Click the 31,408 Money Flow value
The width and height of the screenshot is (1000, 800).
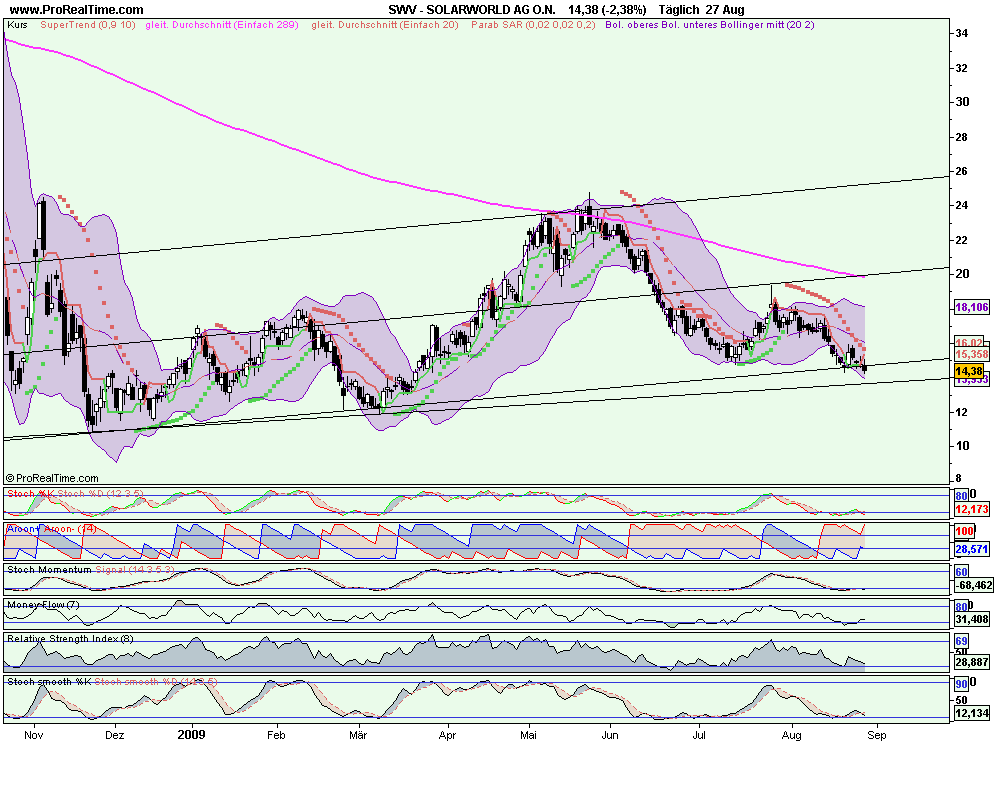tap(971, 619)
